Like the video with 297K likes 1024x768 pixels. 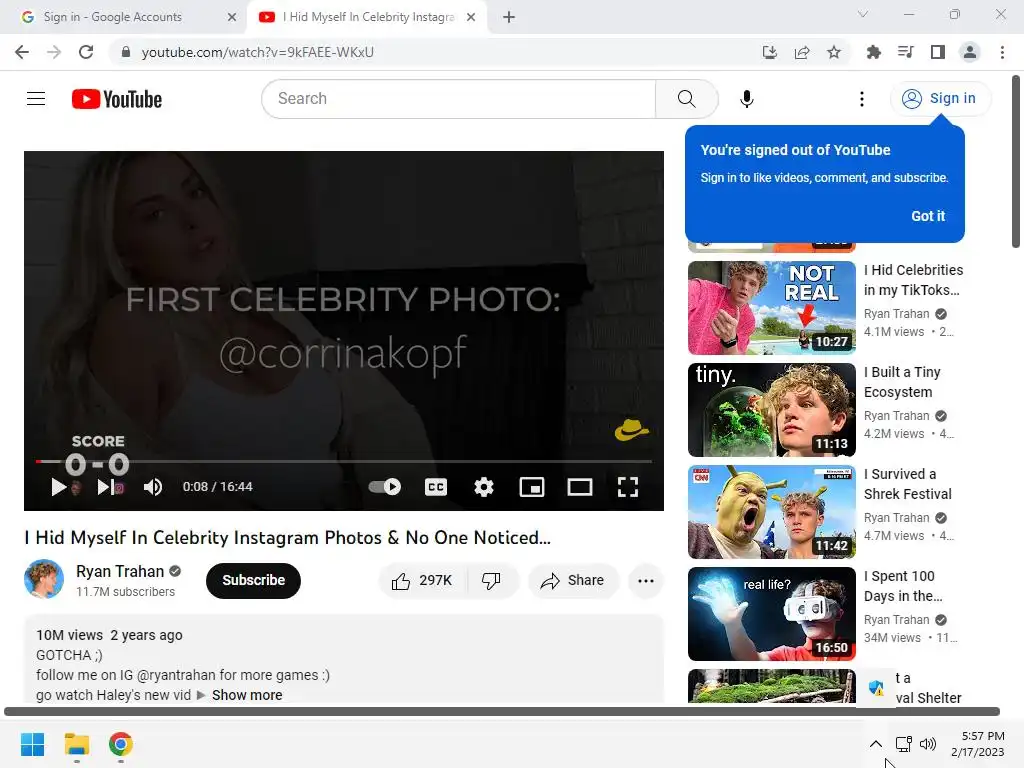(422, 581)
